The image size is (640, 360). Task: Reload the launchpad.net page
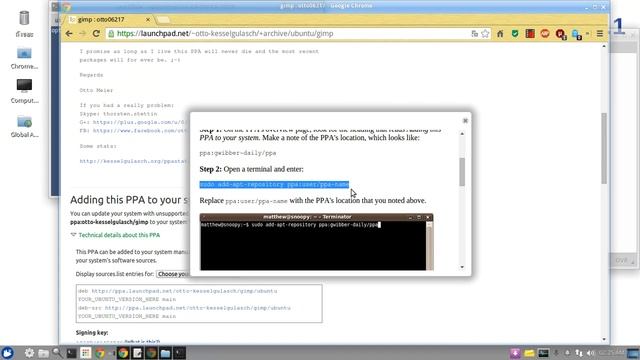click(x=96, y=33)
